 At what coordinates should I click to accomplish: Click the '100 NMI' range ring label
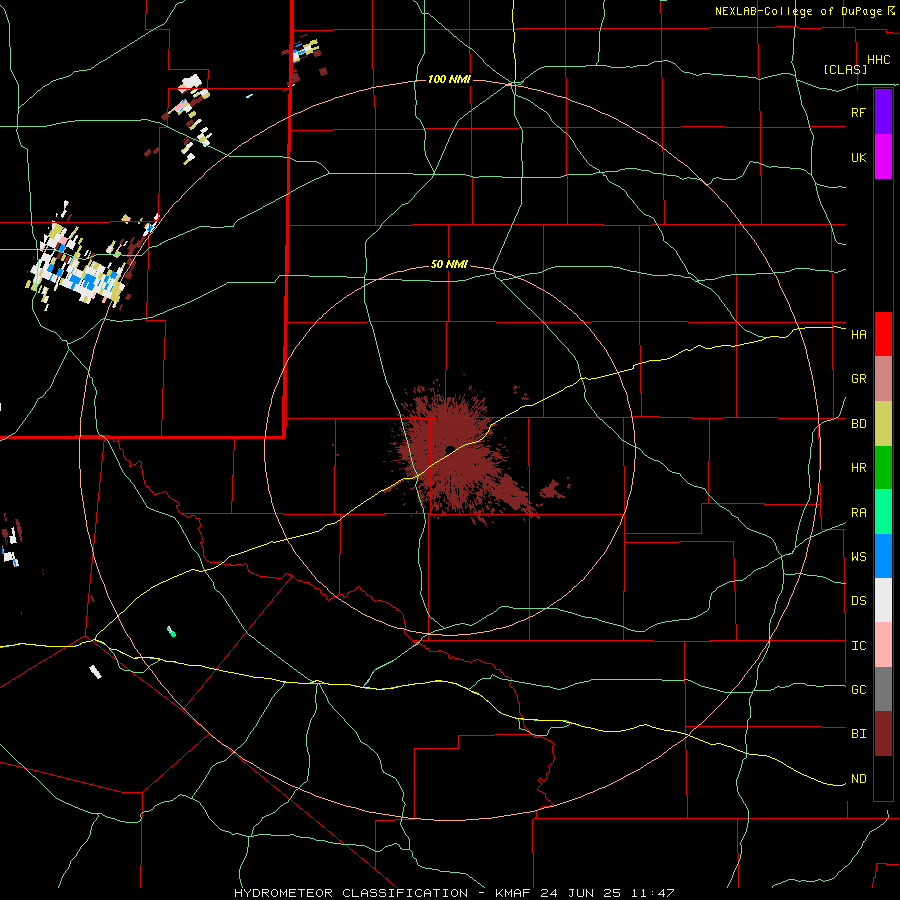coord(449,79)
